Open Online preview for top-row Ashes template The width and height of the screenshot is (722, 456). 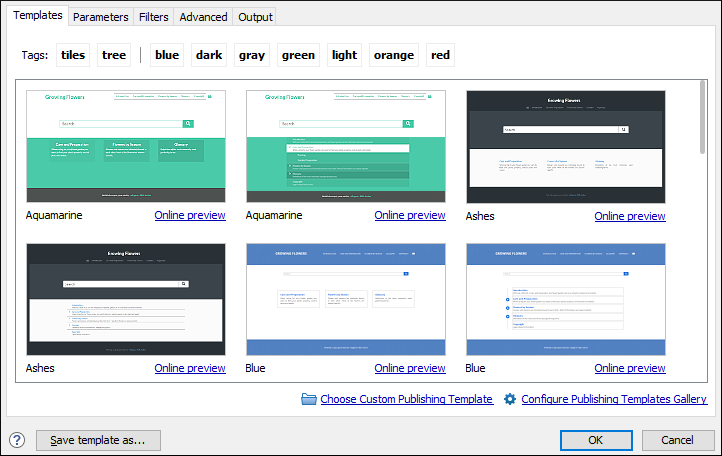[630, 216]
